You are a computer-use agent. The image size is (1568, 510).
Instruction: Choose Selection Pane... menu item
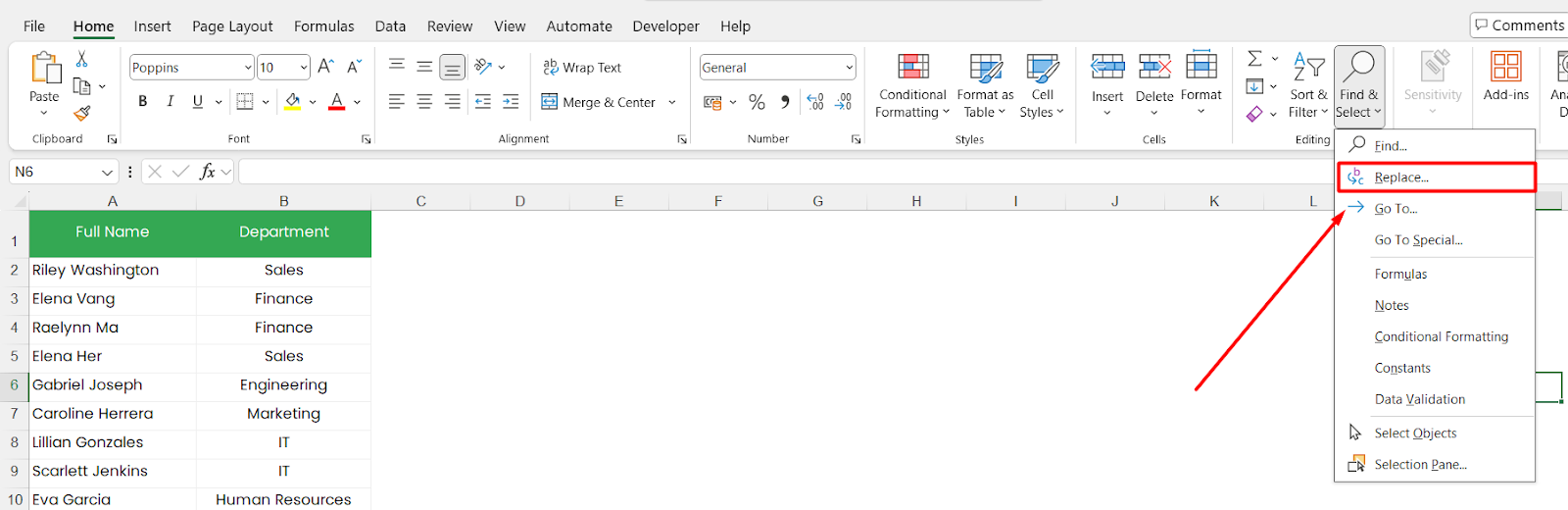pos(1435,465)
